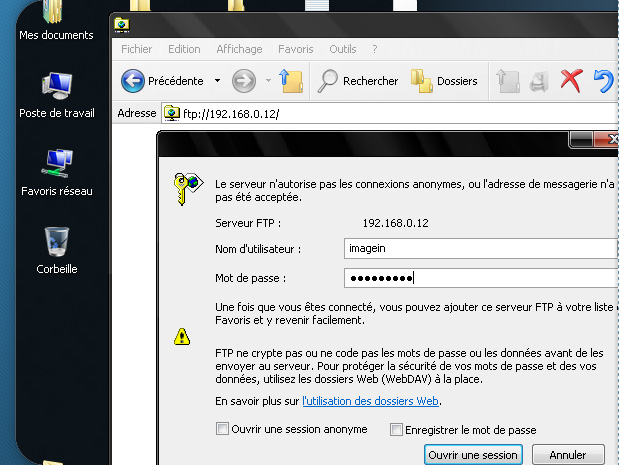
Task: Click the FTP icon in address bar
Action: click(172, 113)
